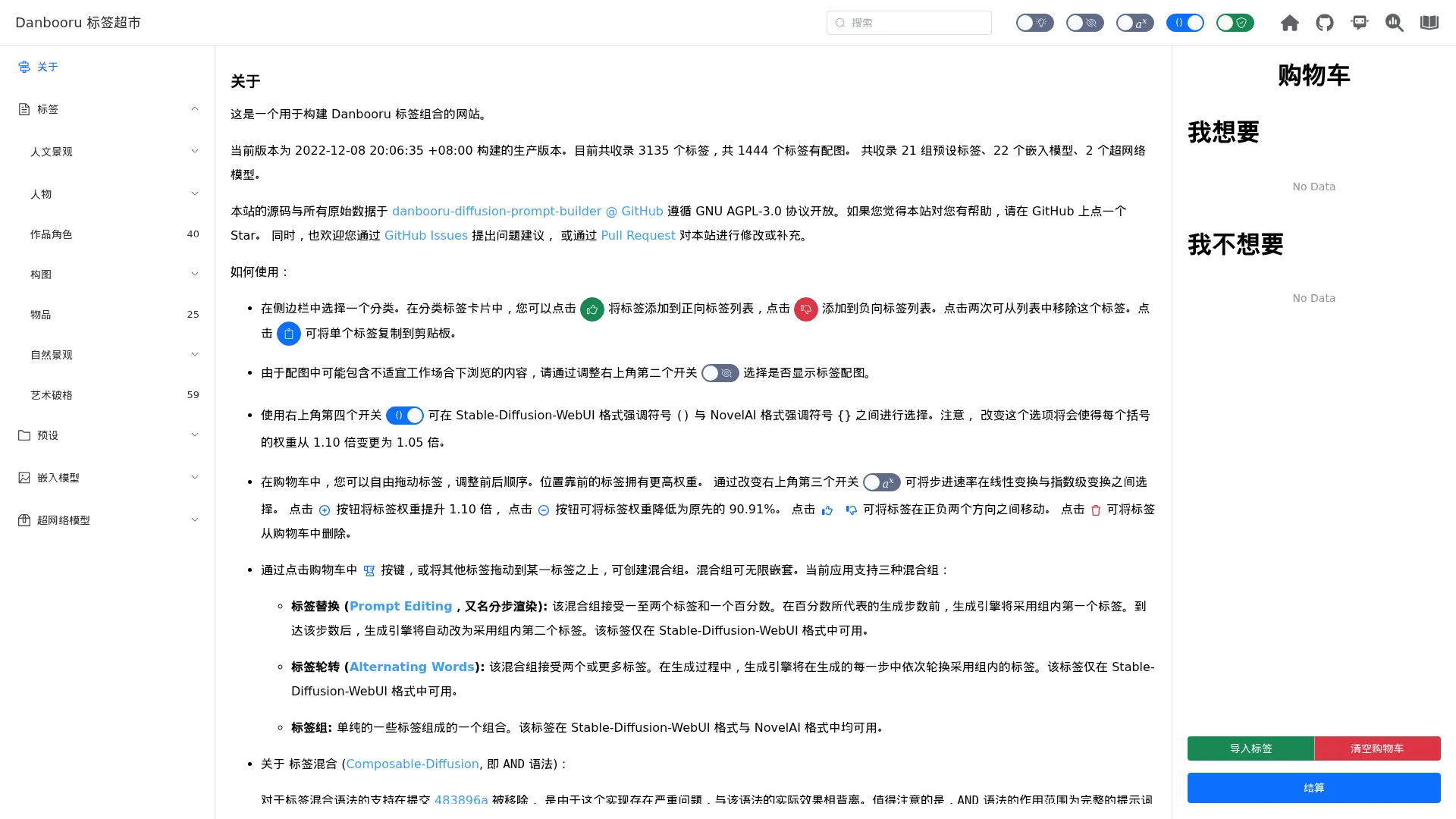1456x819 pixels.
Task: Select the 关于 menu item
Action: pos(107,67)
